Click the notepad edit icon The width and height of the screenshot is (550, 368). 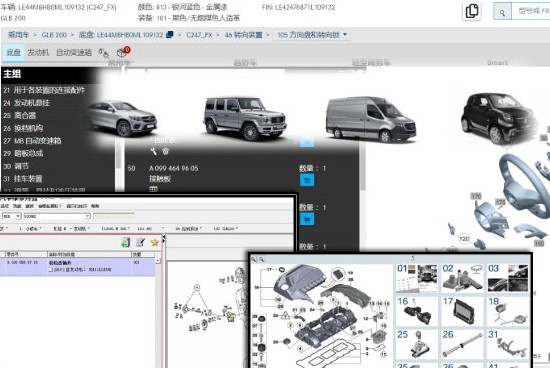coord(140,242)
